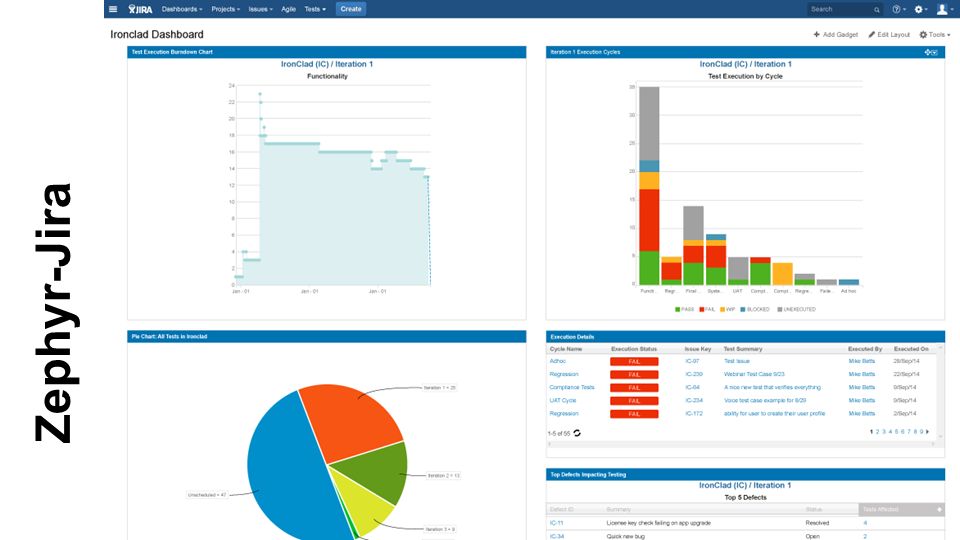Viewport: 960px width, 540px height.
Task: Open the Projects dropdown menu
Action: pos(225,9)
